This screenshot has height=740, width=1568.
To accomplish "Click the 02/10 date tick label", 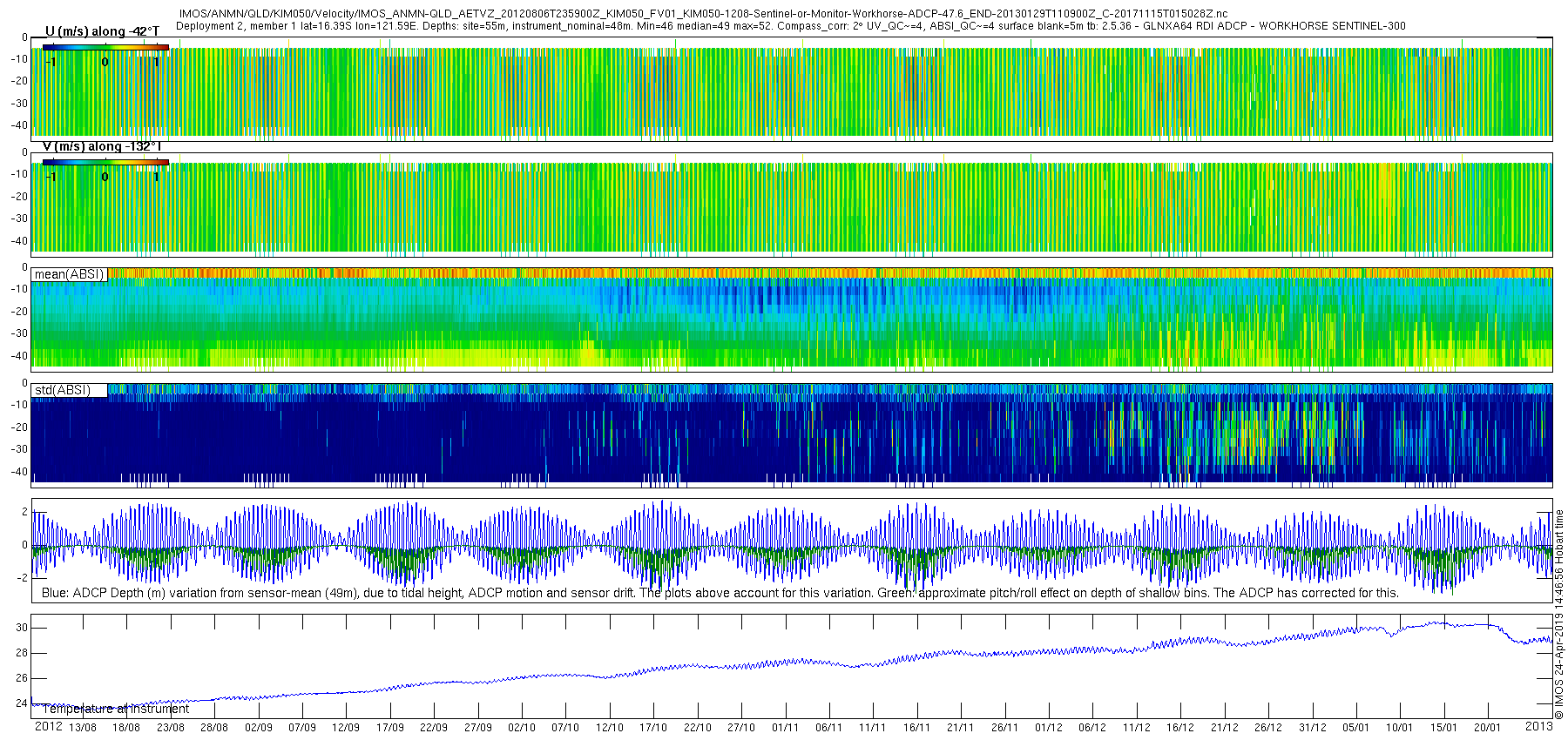I will [x=522, y=728].
